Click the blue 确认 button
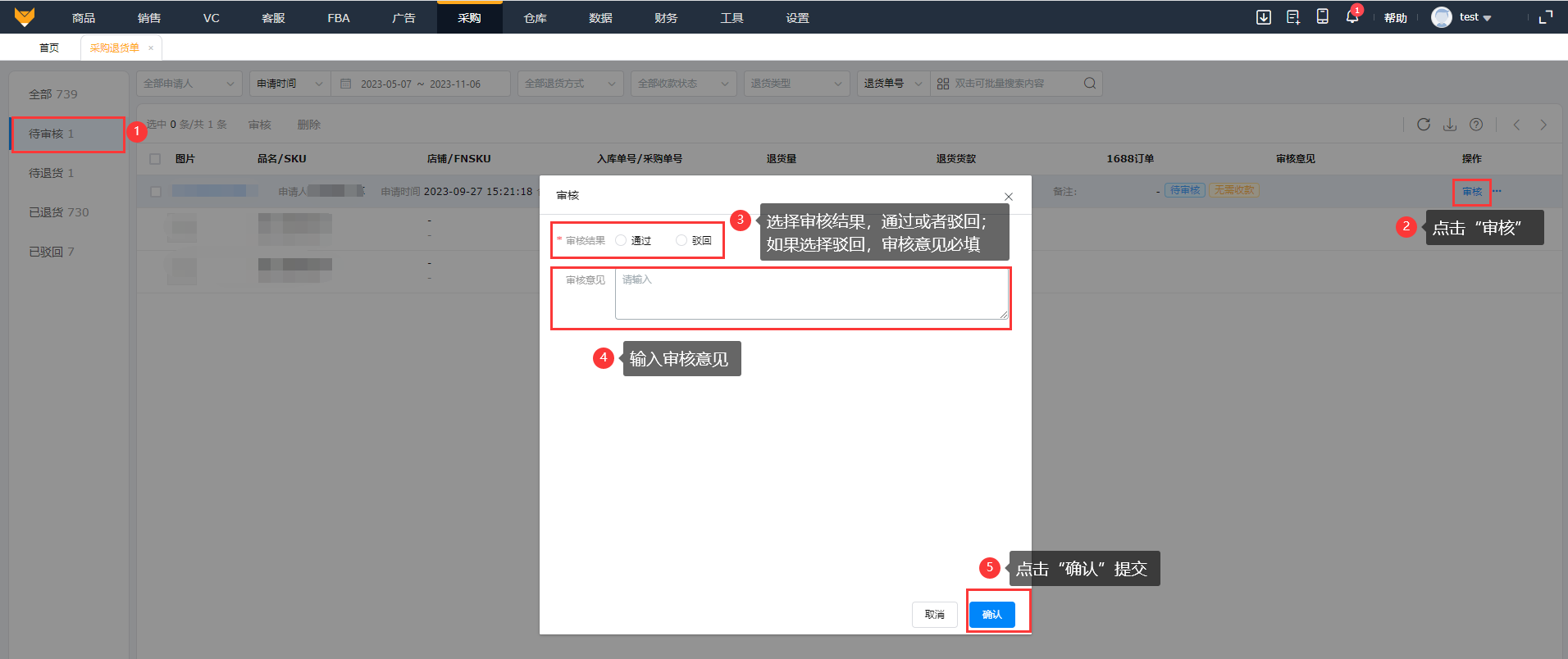 (x=991, y=615)
